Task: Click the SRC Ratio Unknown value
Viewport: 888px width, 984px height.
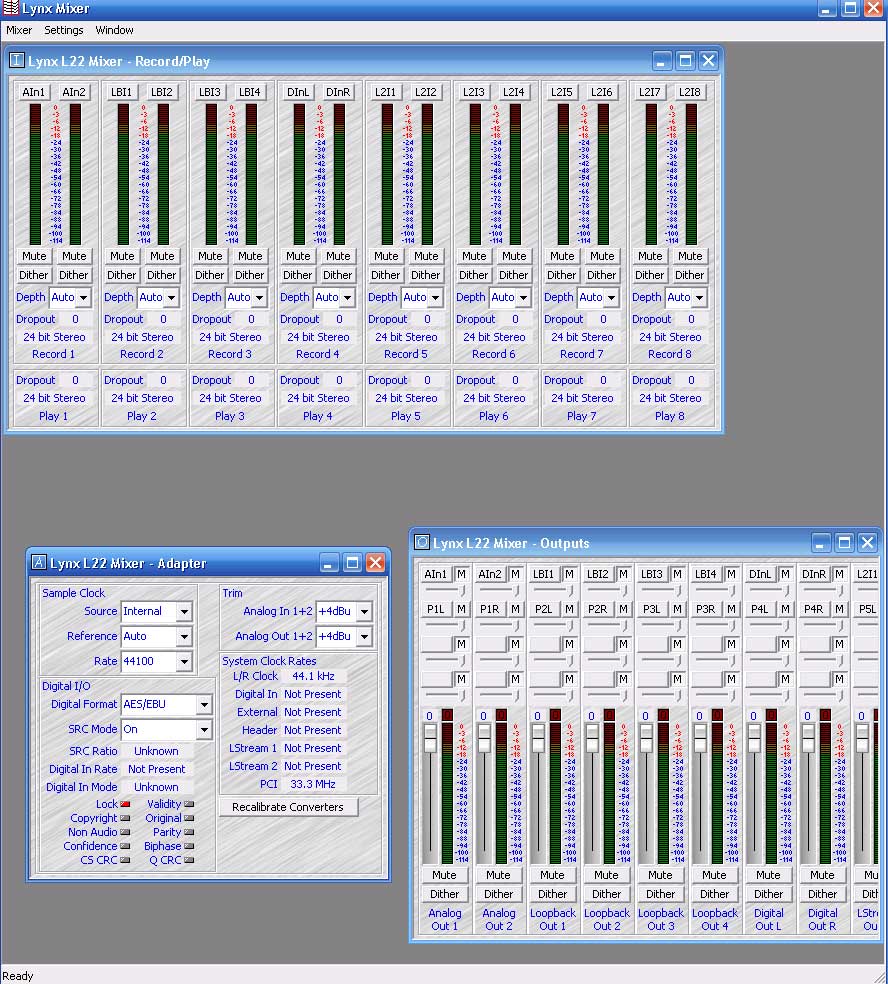Action: pos(156,751)
